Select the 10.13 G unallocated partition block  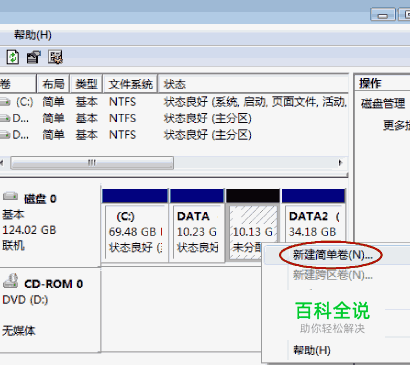click(253, 225)
